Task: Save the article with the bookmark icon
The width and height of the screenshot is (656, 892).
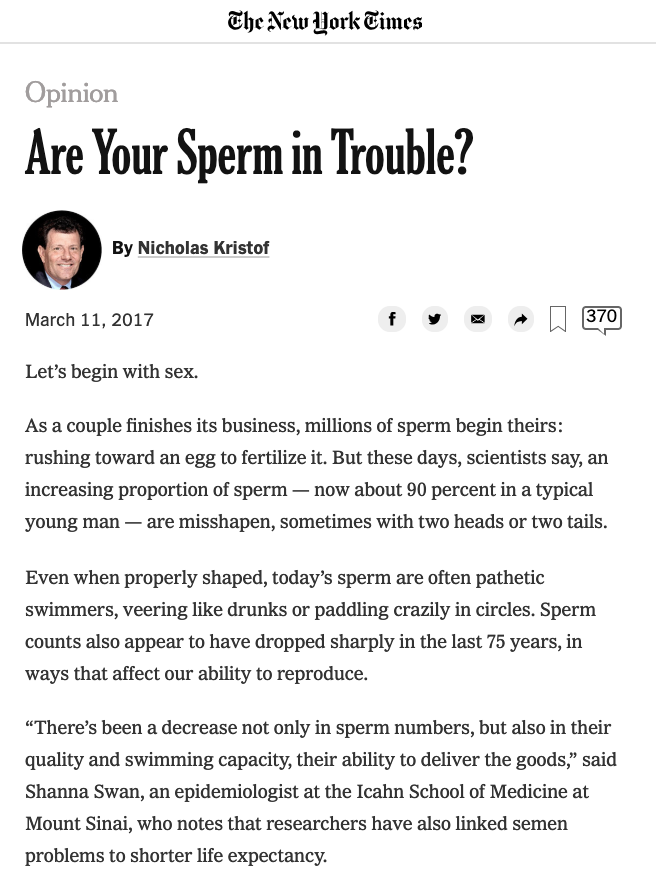Action: [558, 319]
